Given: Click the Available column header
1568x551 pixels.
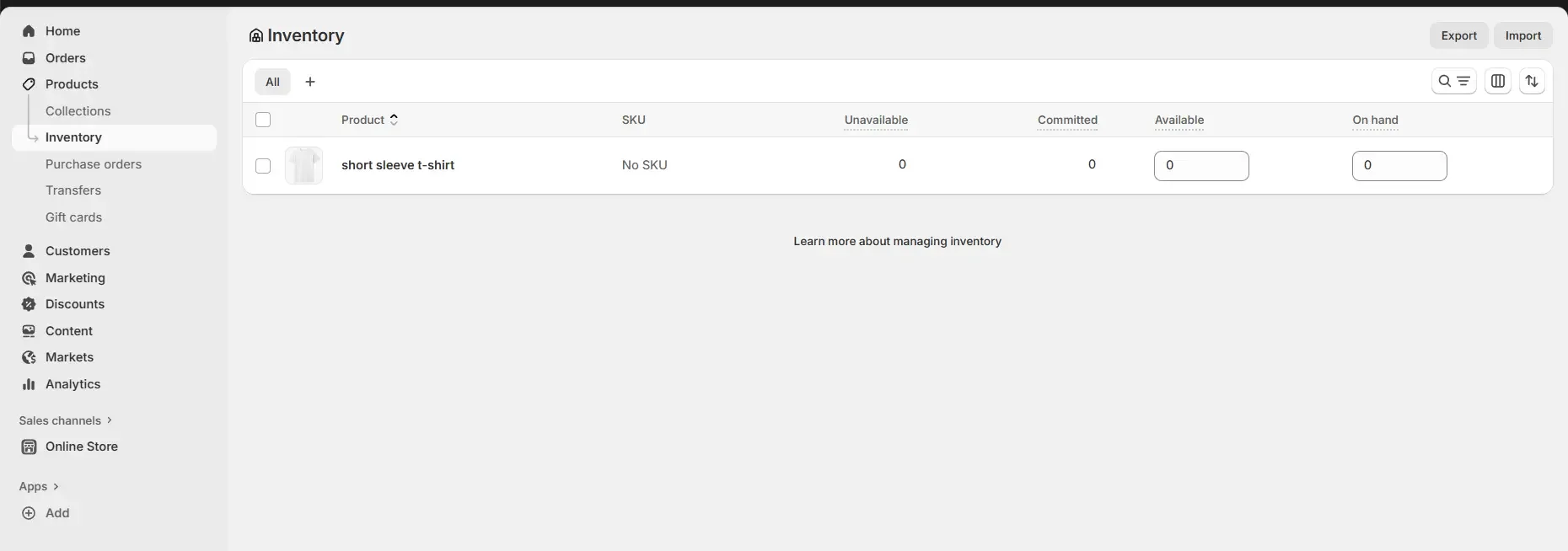Looking at the screenshot, I should point(1179,120).
